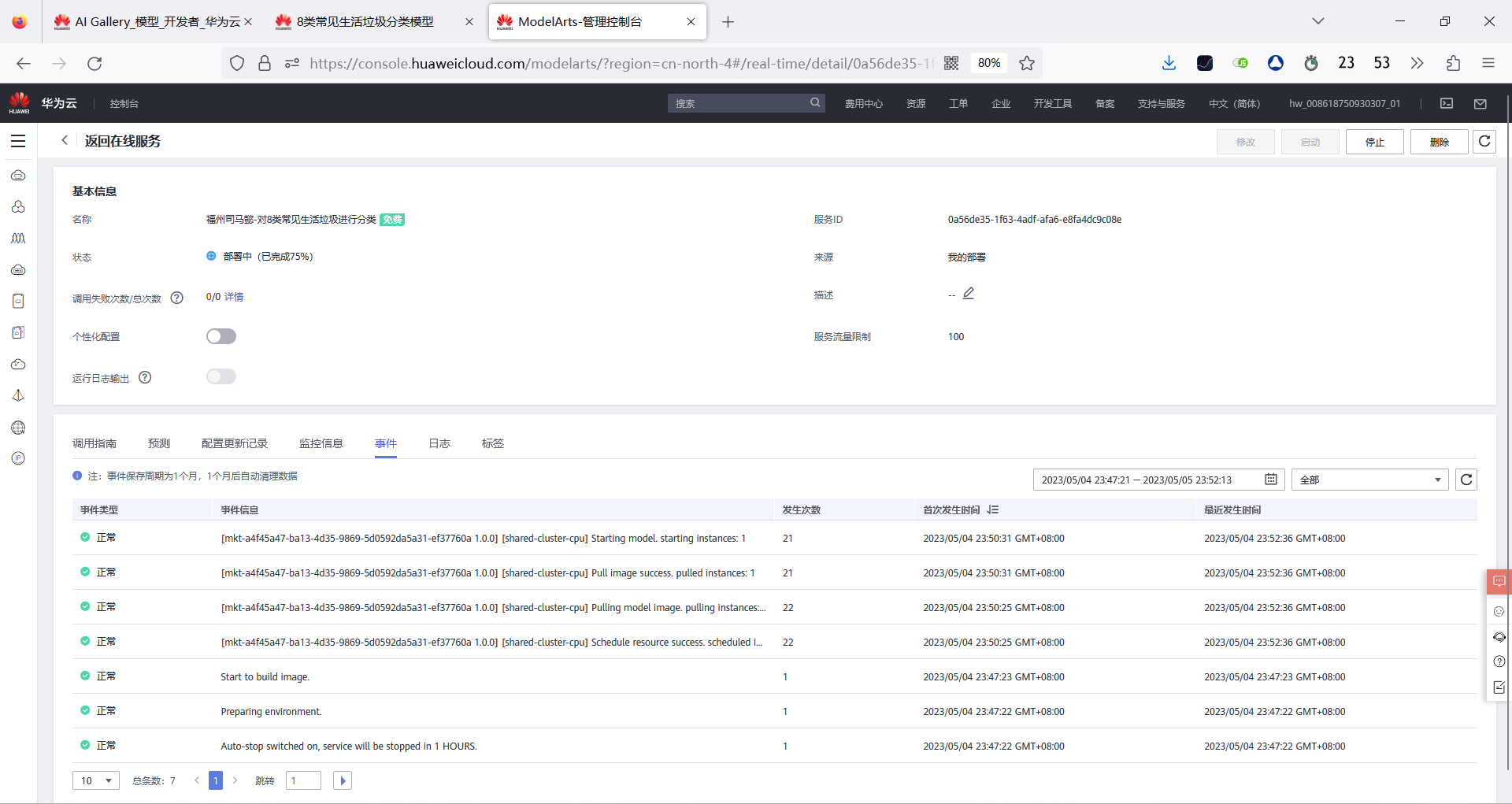Click the 80% zoom level indicator
This screenshot has width=1512, height=804.
pyautogui.click(x=989, y=63)
